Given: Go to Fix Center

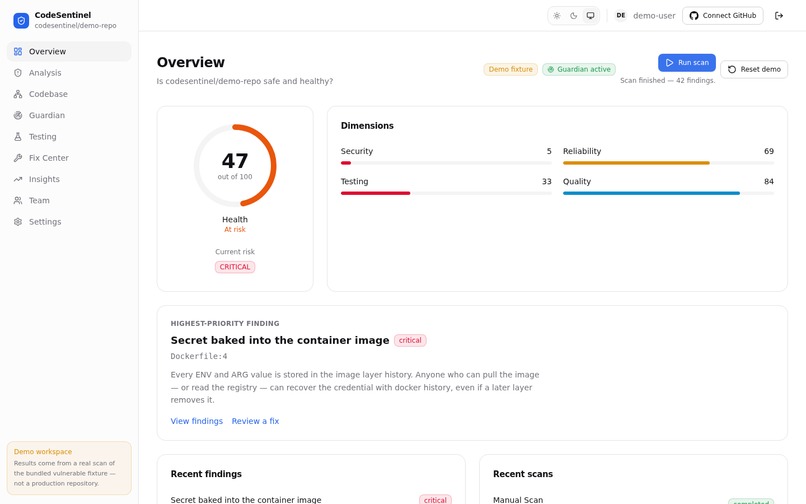Looking at the screenshot, I should pyautogui.click(x=69, y=158).
